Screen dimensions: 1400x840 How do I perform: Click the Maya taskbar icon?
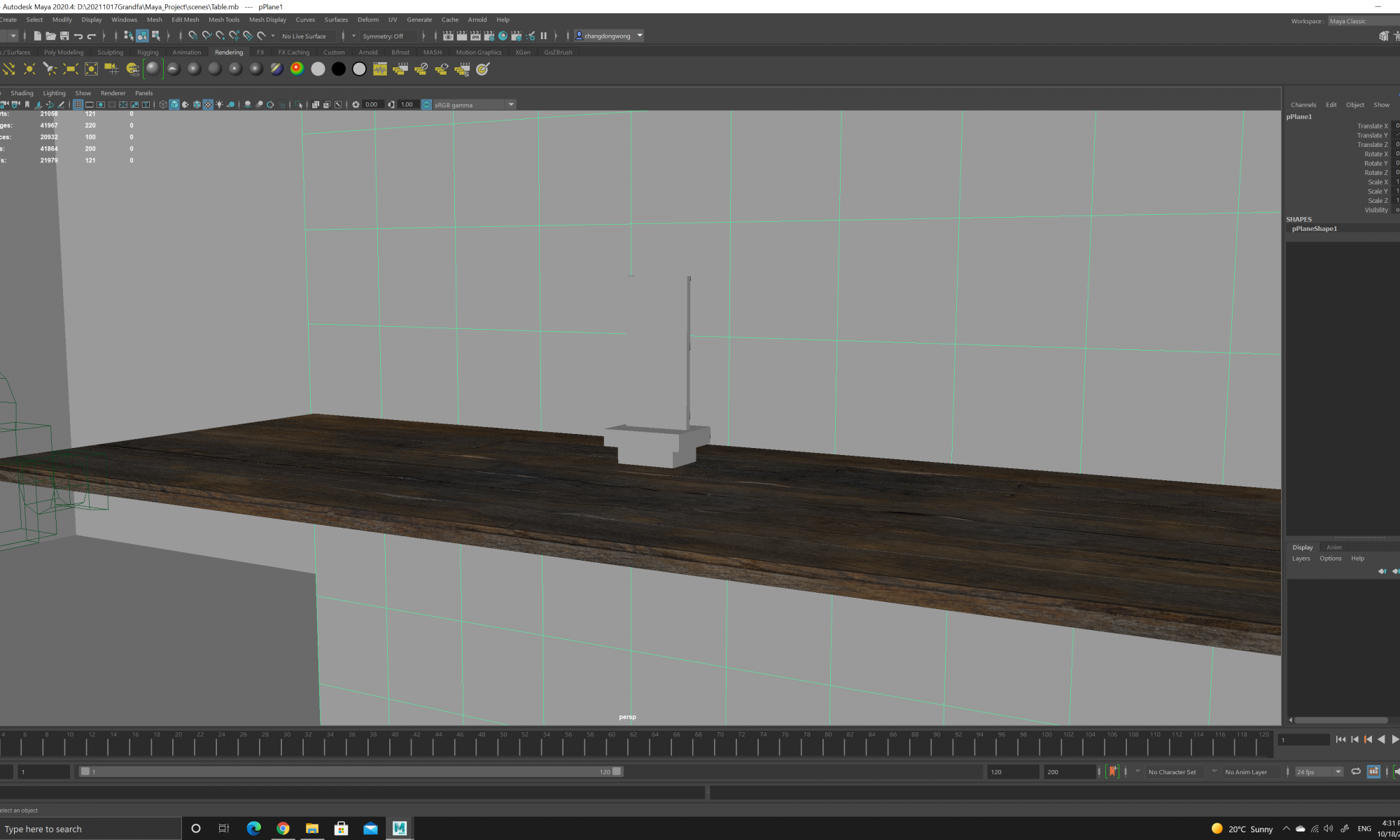pyautogui.click(x=400, y=828)
